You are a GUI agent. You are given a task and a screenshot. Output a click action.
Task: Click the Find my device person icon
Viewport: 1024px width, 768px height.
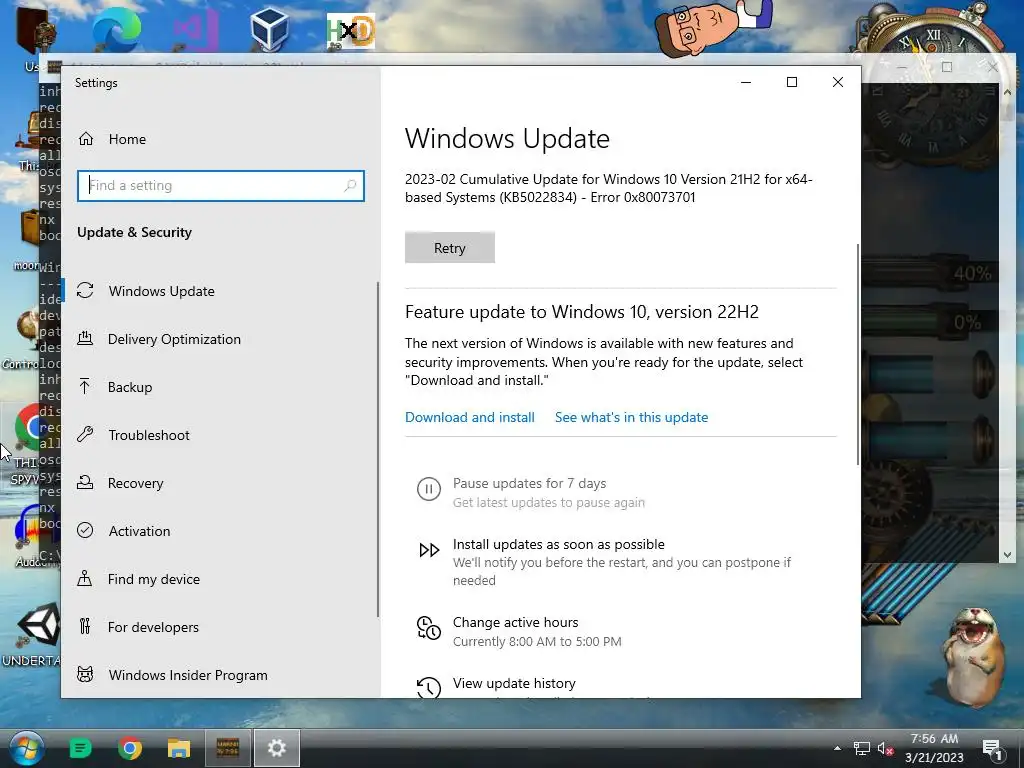coord(85,579)
